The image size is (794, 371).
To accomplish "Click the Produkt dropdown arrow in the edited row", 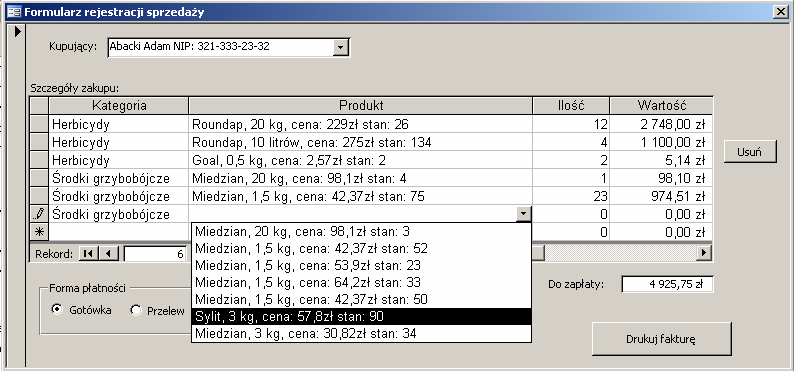I will tap(524, 215).
